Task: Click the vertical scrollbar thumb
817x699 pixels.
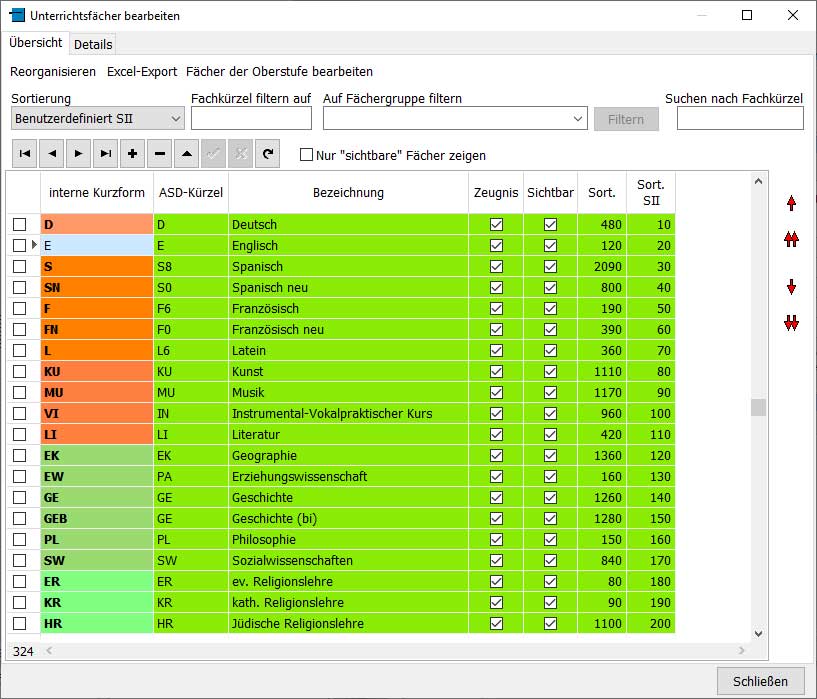Action: pos(758,407)
